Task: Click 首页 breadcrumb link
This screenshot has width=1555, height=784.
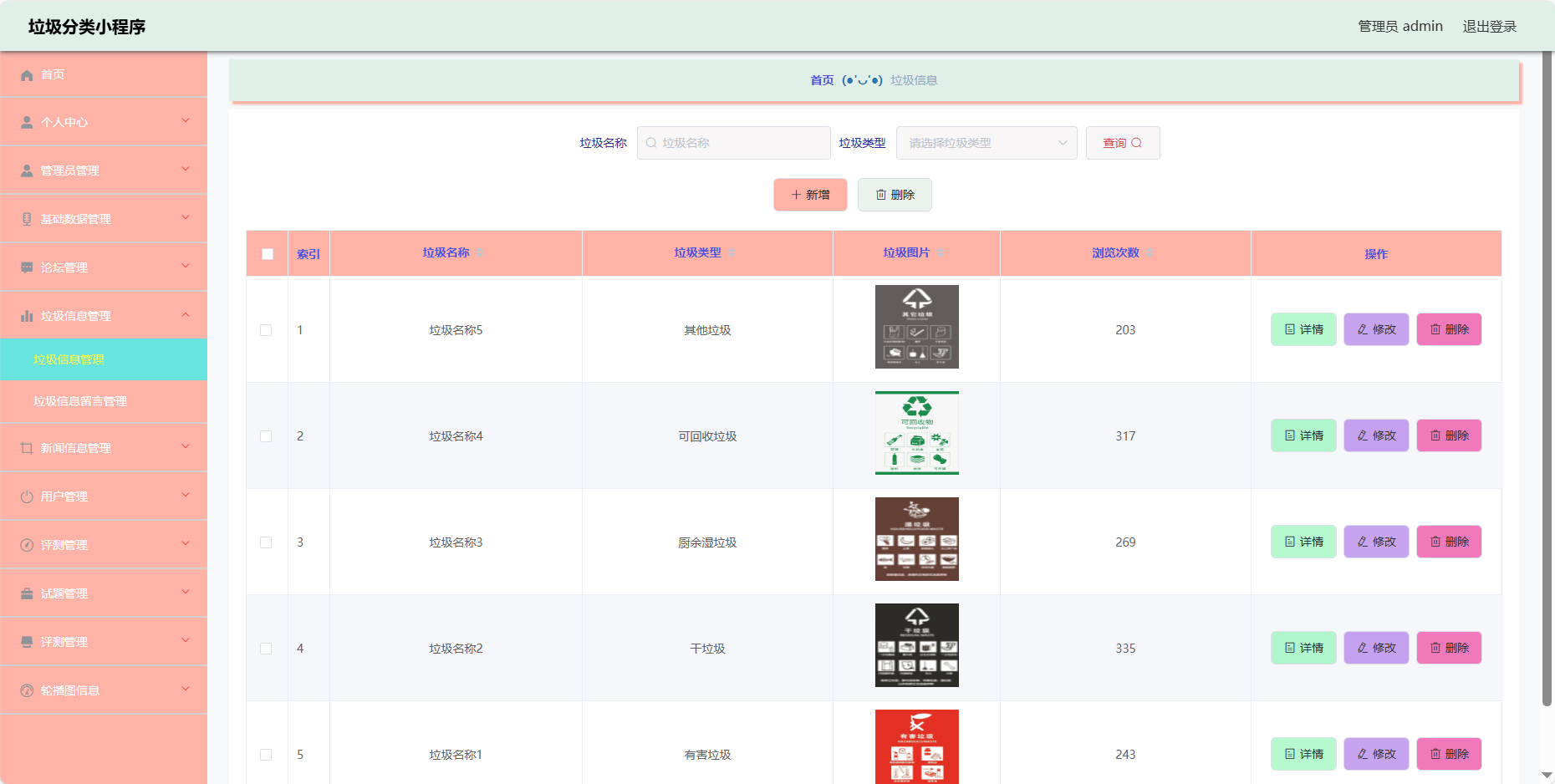Action: (x=822, y=80)
